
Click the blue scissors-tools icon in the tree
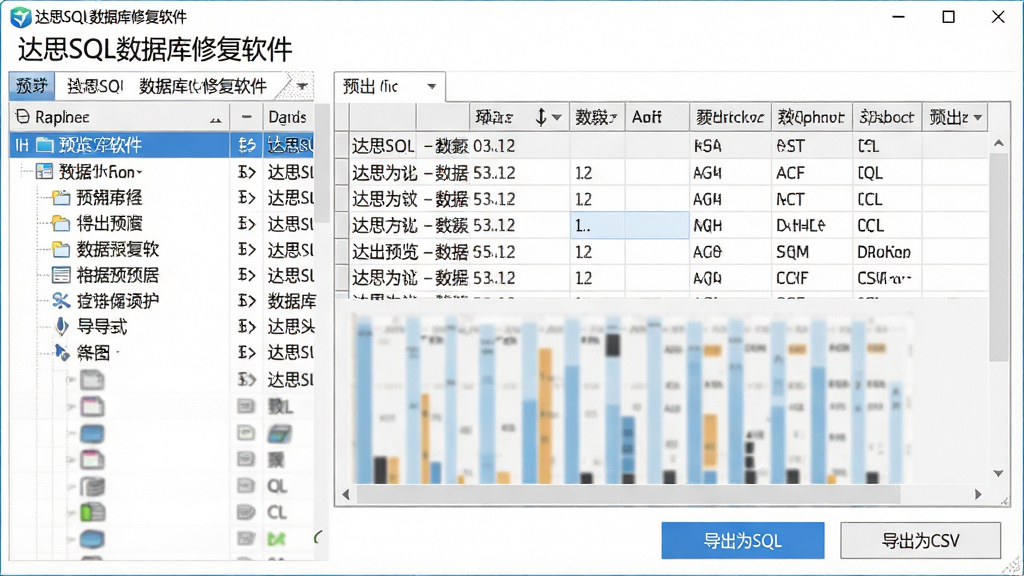coord(61,300)
